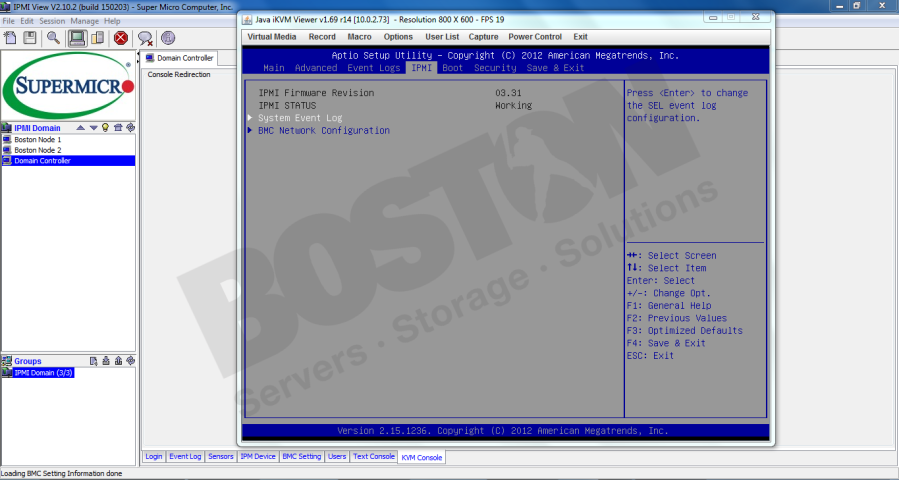Click the Security tab in BIOS setup
This screenshot has height=480, width=899.
pos(495,68)
